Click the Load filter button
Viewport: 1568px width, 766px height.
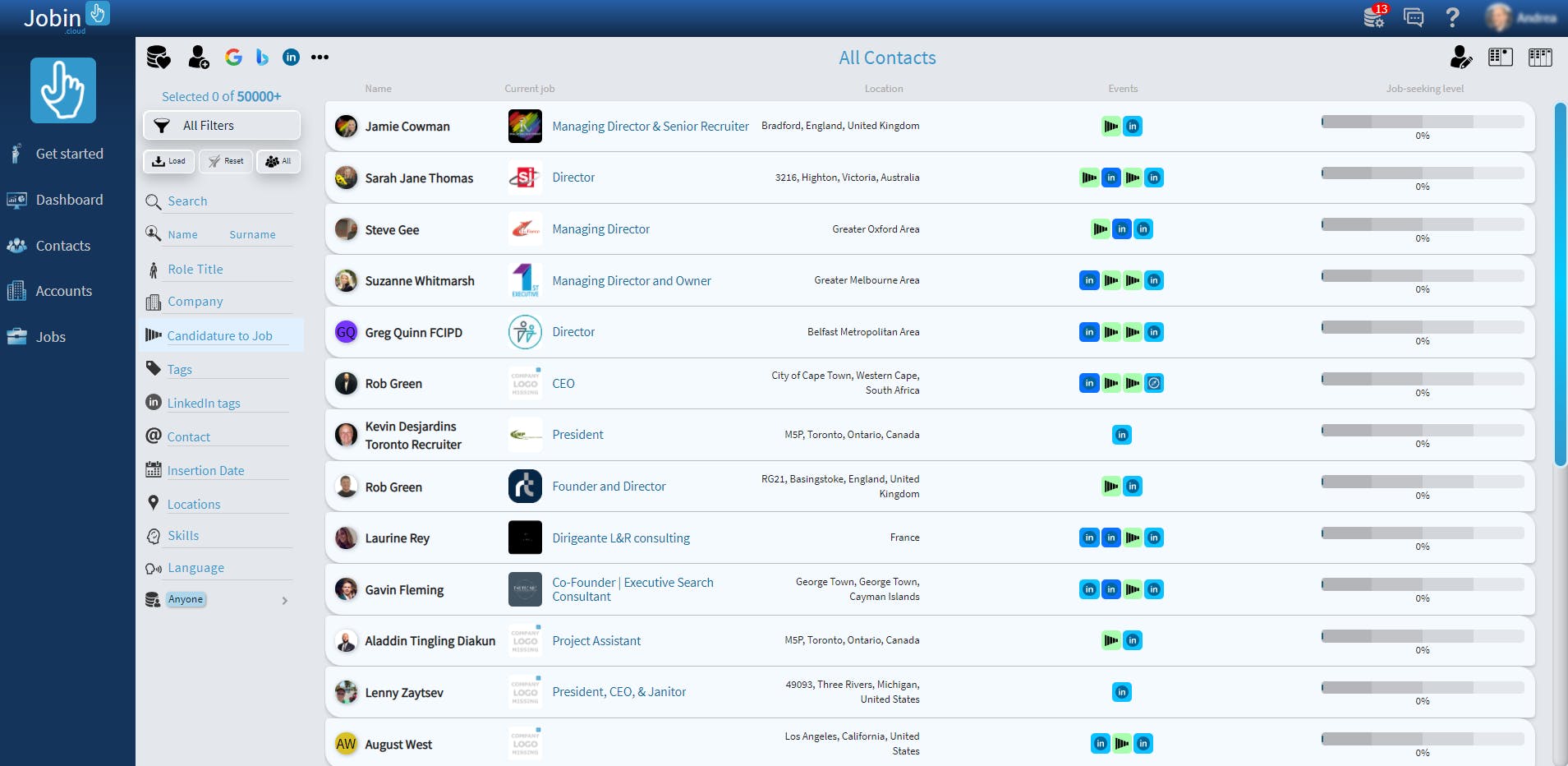point(169,161)
